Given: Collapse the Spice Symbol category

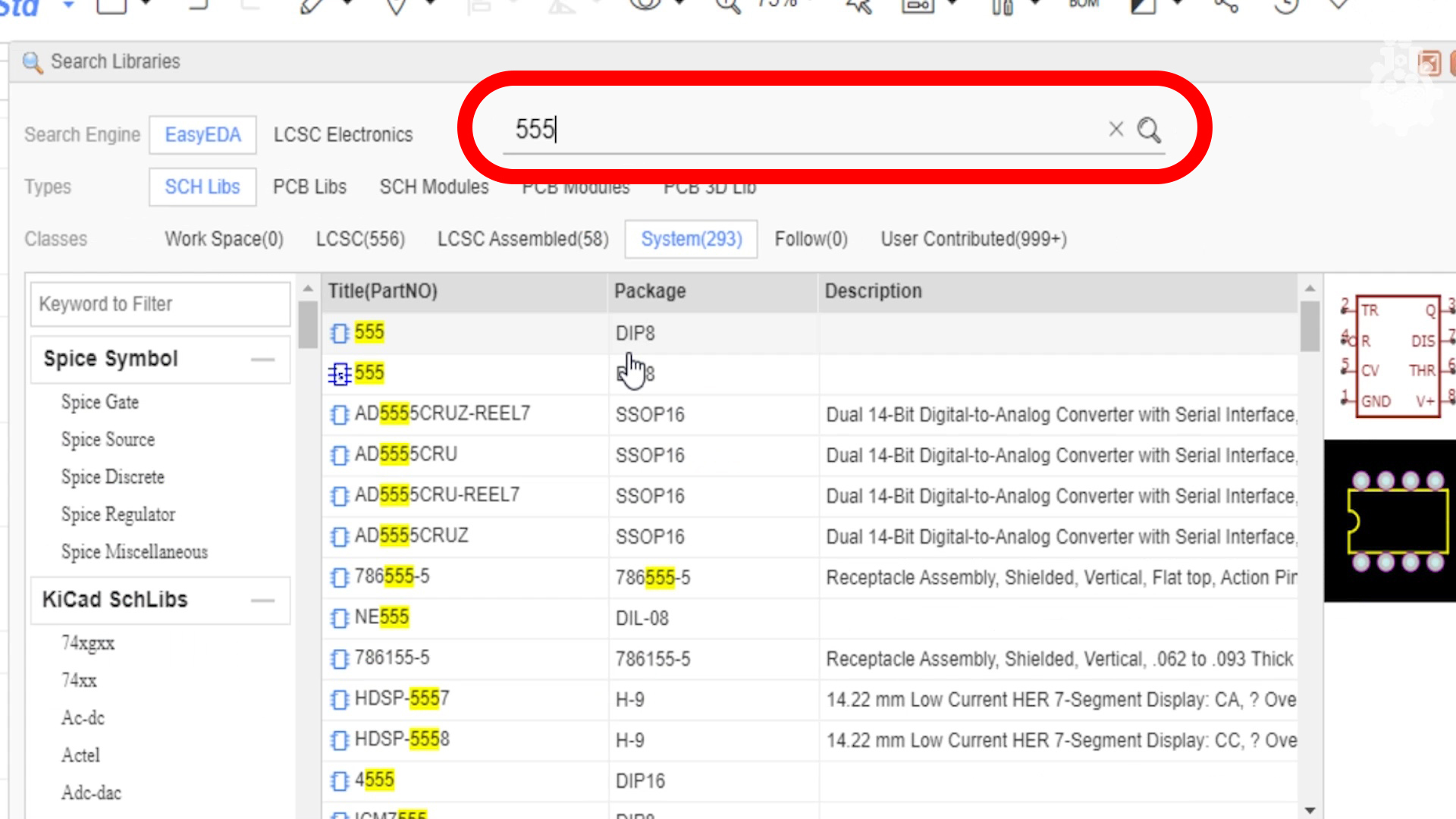Looking at the screenshot, I should [262, 359].
